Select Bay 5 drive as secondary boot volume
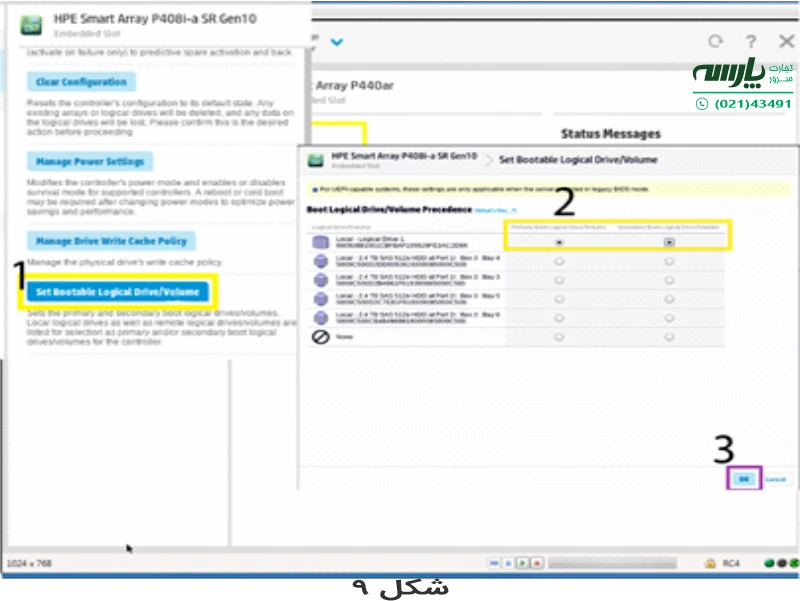Screen dimensions: 800x601 tap(669, 299)
